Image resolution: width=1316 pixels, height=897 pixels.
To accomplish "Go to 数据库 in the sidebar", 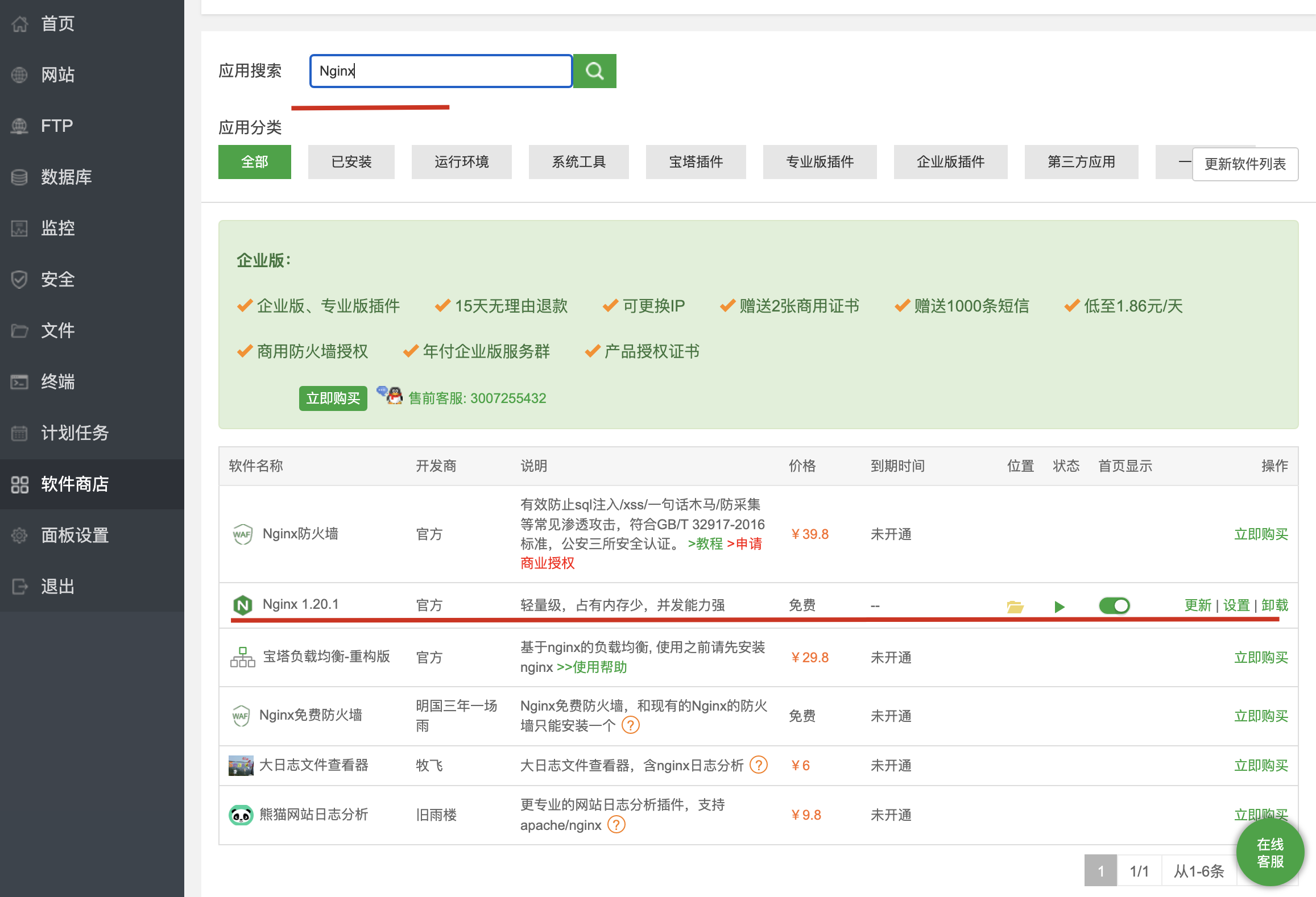I will pyautogui.click(x=66, y=177).
